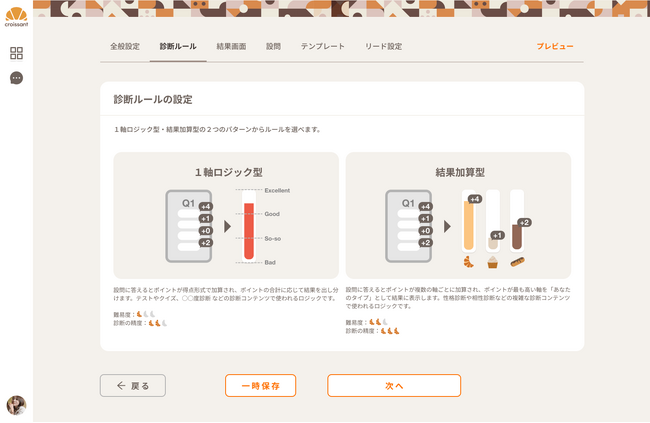Open the chat bubble icon in sidebar
650x423 pixels.
click(x=16, y=78)
